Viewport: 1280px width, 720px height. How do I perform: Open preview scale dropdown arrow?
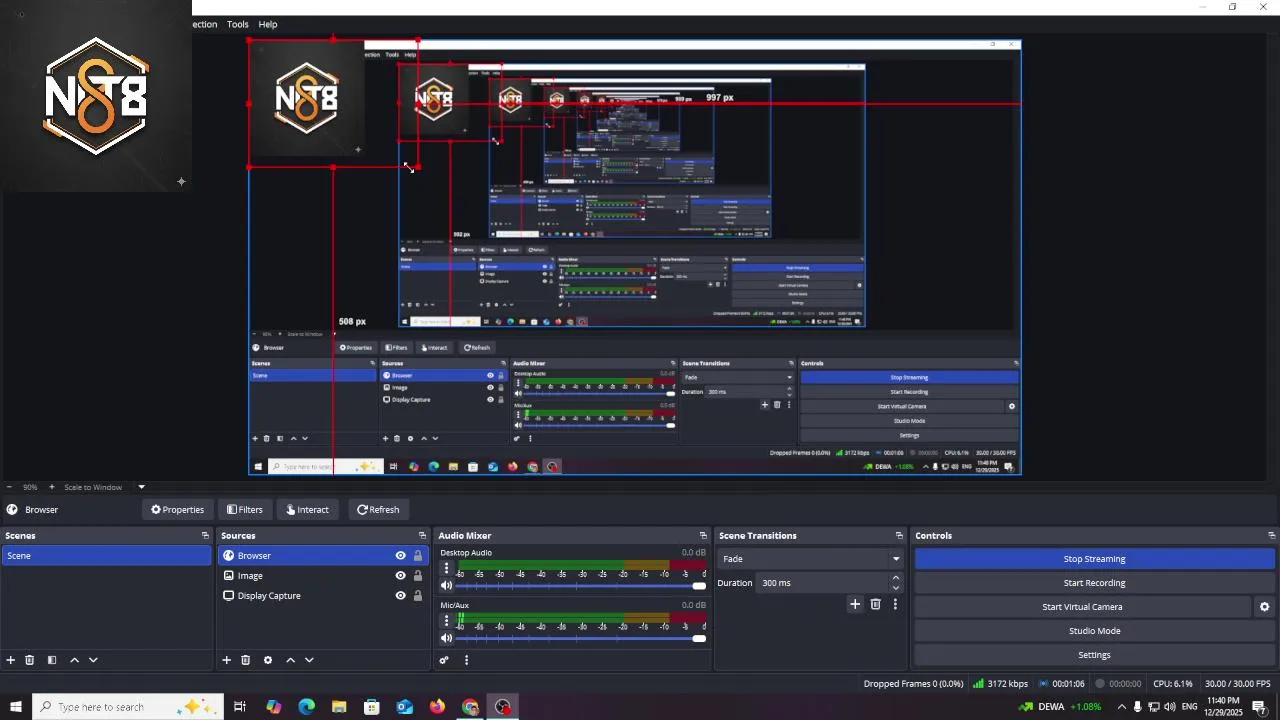click(x=141, y=487)
